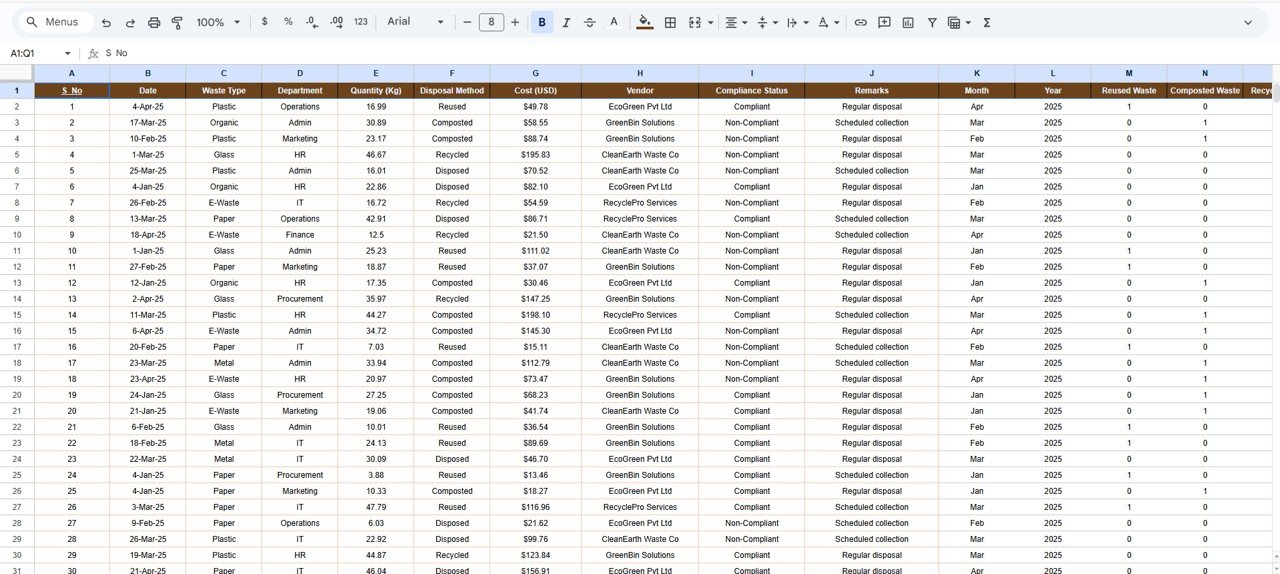This screenshot has width=1280, height=574.
Task: Click the undo arrow icon
Action: (x=106, y=22)
